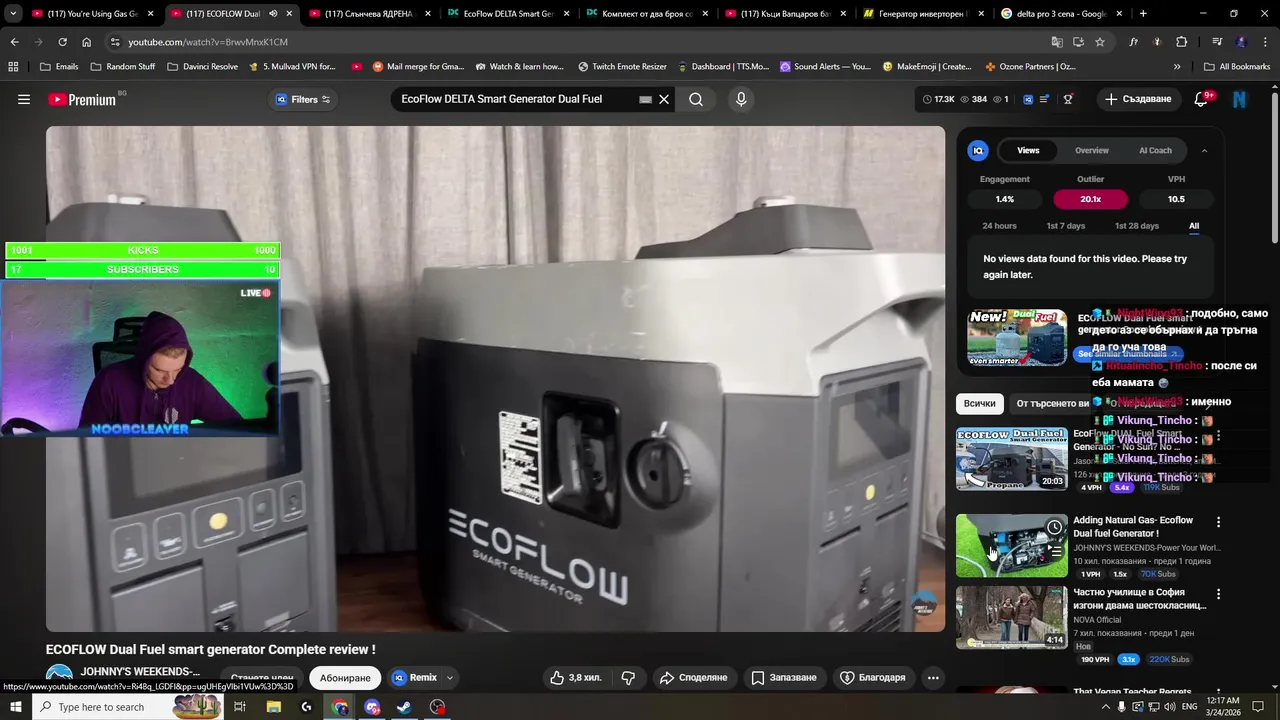Image resolution: width=1280 pixels, height=720 pixels.
Task: Mute the ECOFLOW Dual tab audio
Action: 272,14
